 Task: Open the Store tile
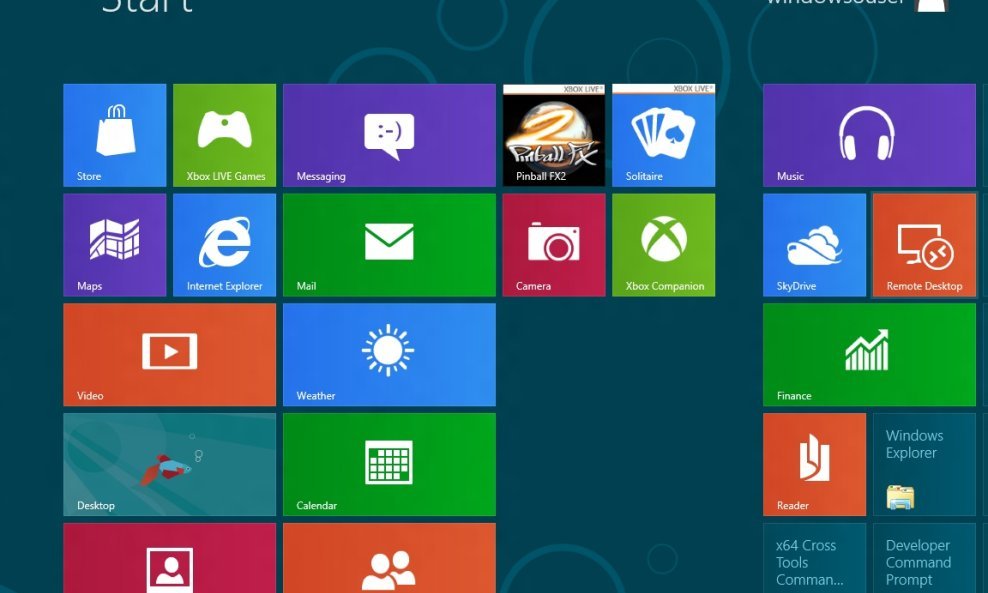click(114, 135)
